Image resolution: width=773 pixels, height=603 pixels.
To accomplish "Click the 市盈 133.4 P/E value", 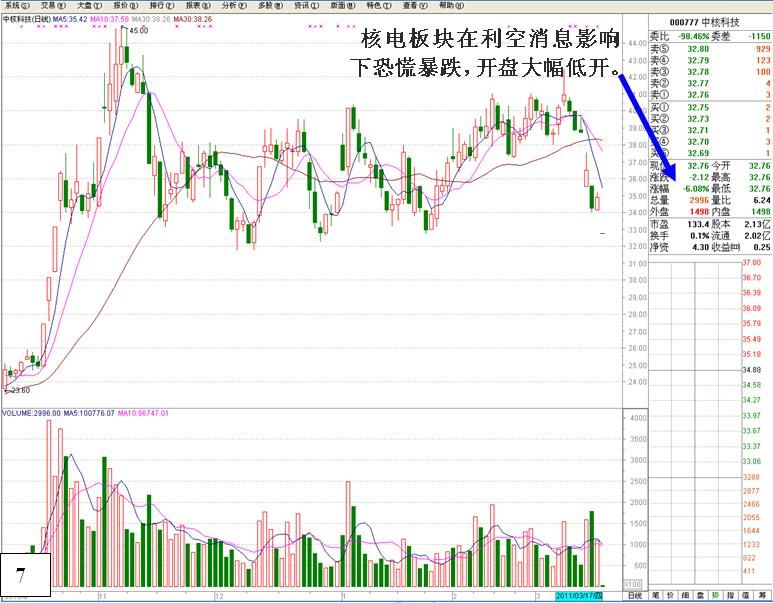I will (x=698, y=224).
